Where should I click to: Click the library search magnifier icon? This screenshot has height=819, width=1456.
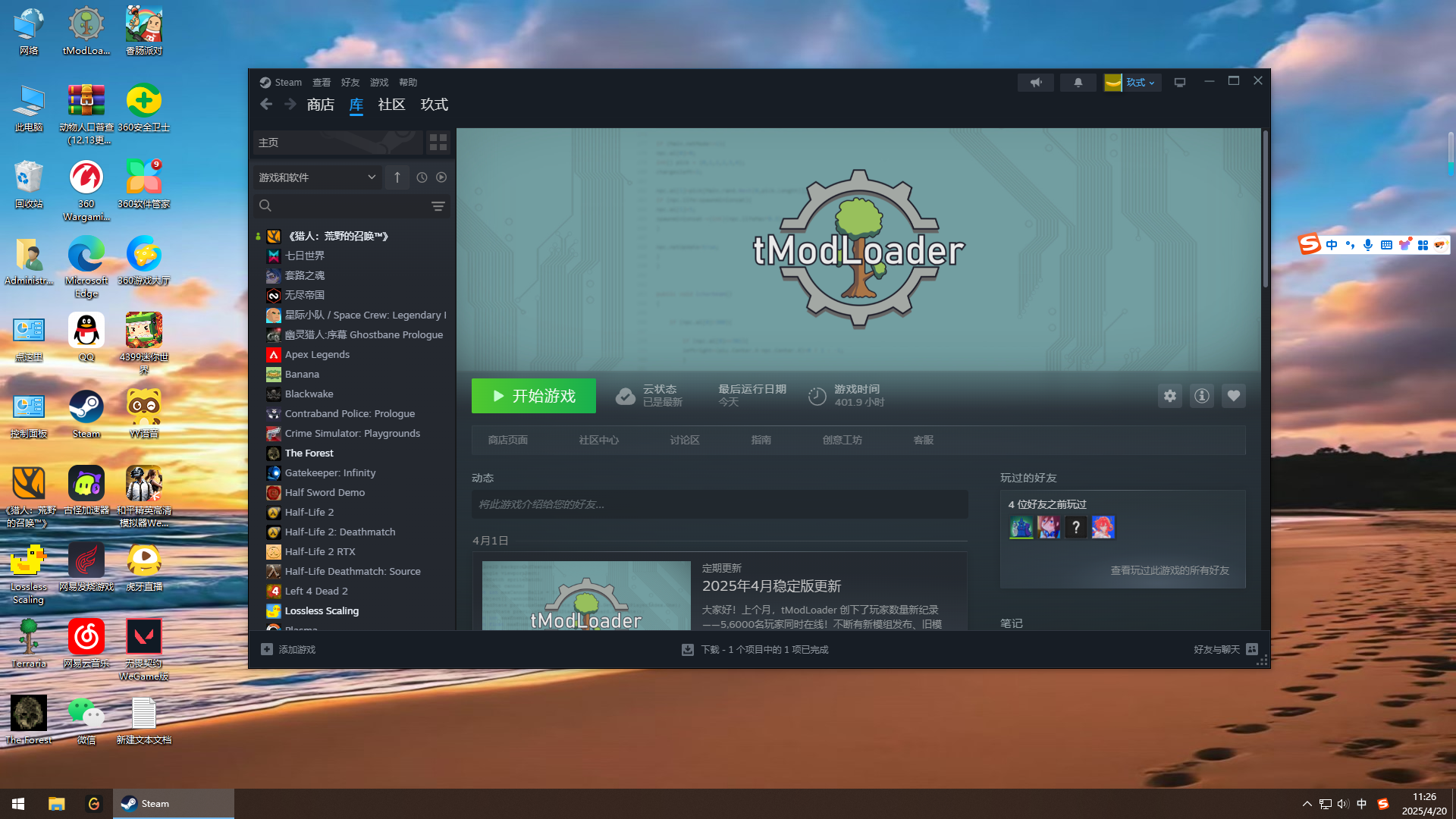265,206
